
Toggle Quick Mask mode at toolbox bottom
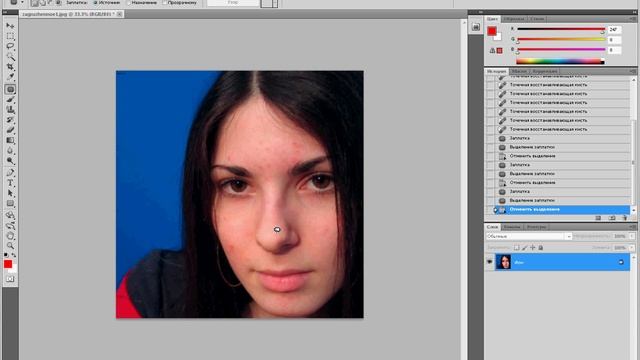pyautogui.click(x=10, y=279)
